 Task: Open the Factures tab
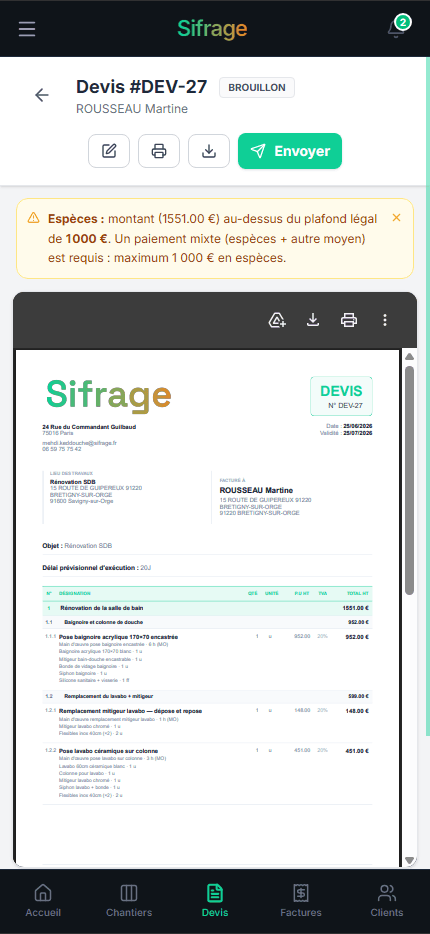click(x=301, y=901)
